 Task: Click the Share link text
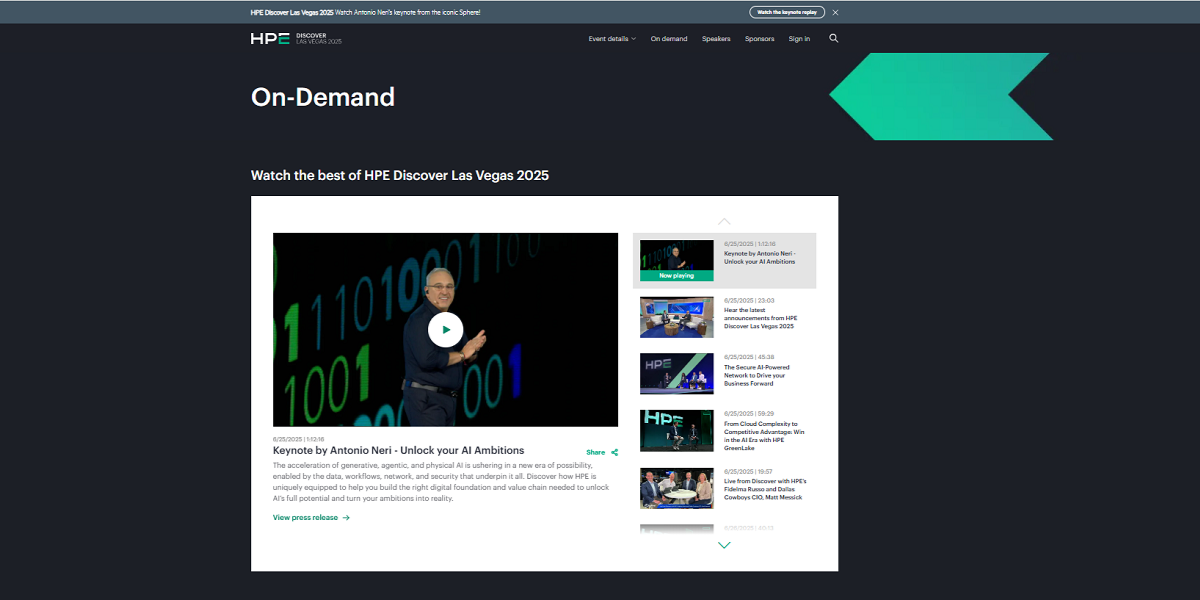(x=596, y=453)
